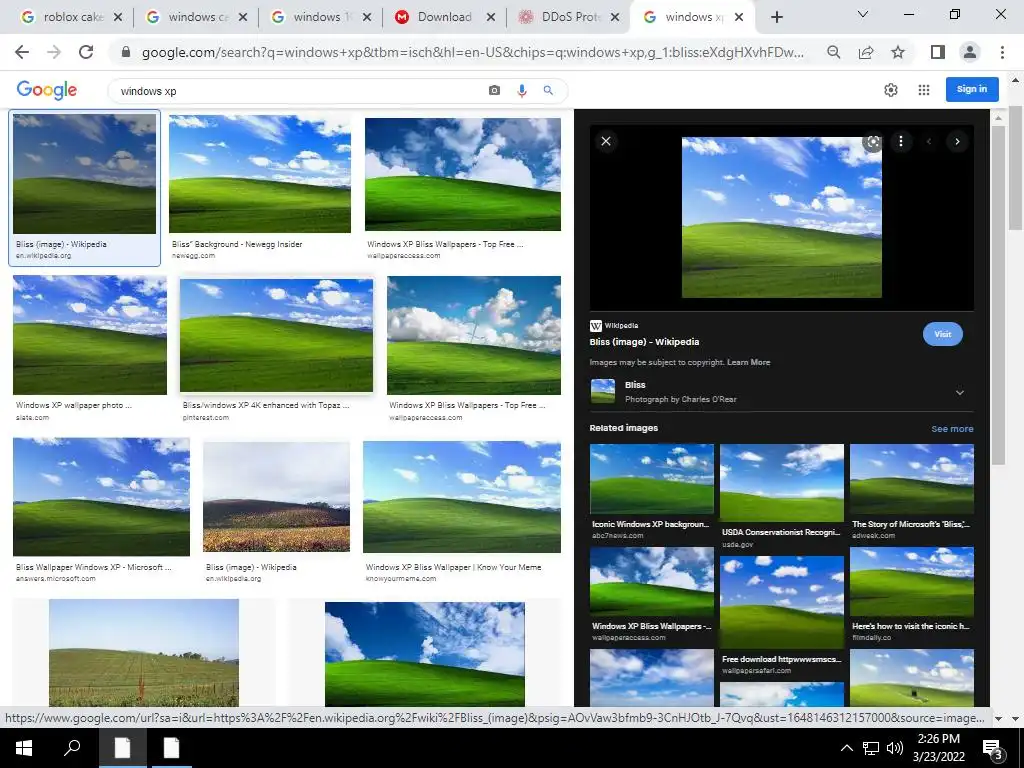Click See more related images
Screen dimensions: 1024x768
952,429
